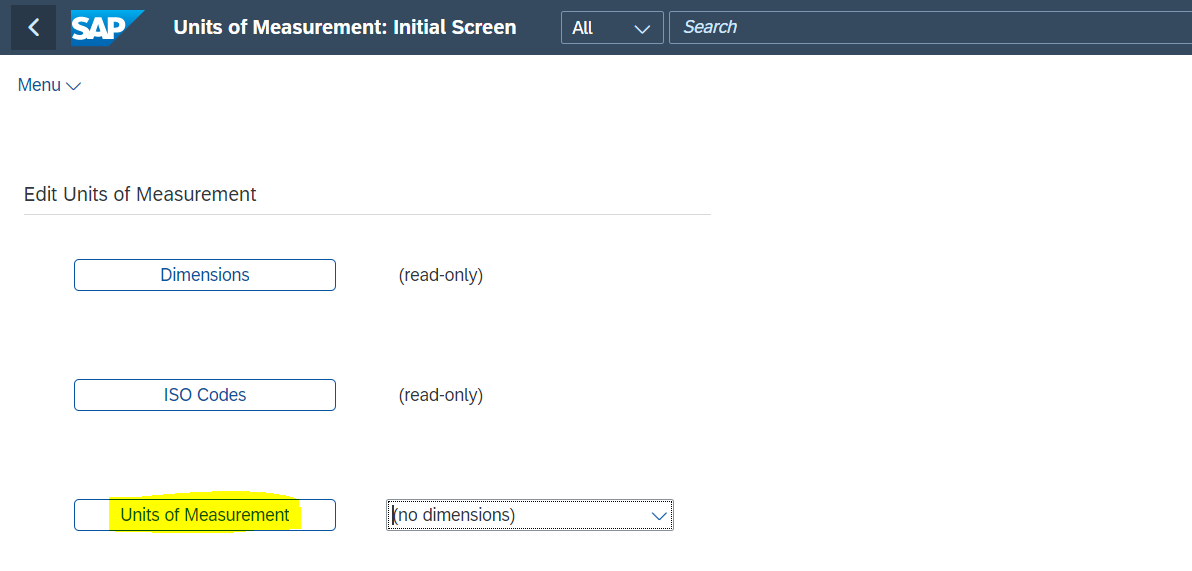Click the SAP logo in header

107,28
